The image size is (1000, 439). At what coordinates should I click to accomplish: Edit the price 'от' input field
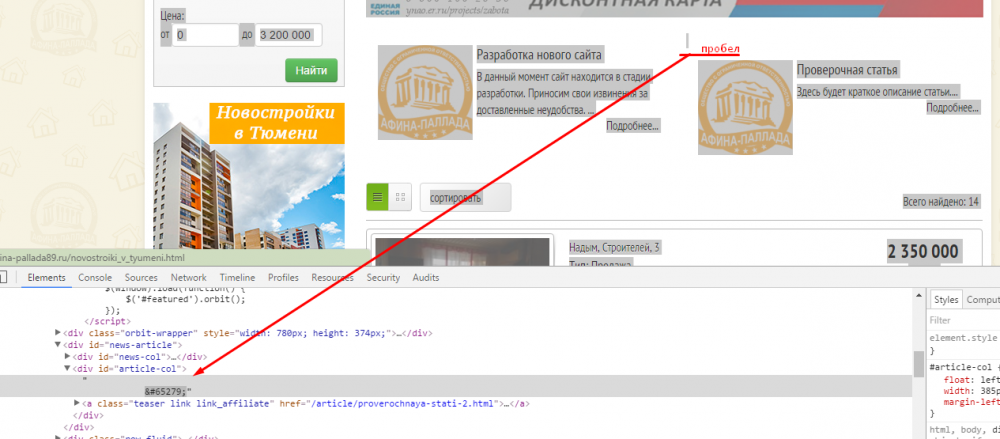(x=205, y=35)
